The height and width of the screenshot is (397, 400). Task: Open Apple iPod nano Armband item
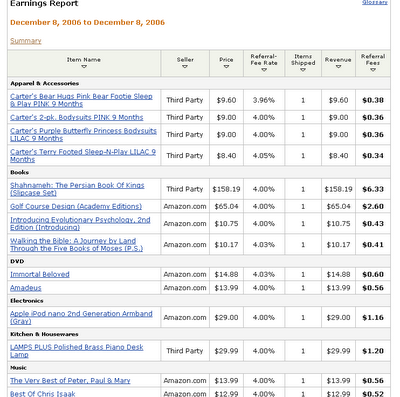point(81,317)
